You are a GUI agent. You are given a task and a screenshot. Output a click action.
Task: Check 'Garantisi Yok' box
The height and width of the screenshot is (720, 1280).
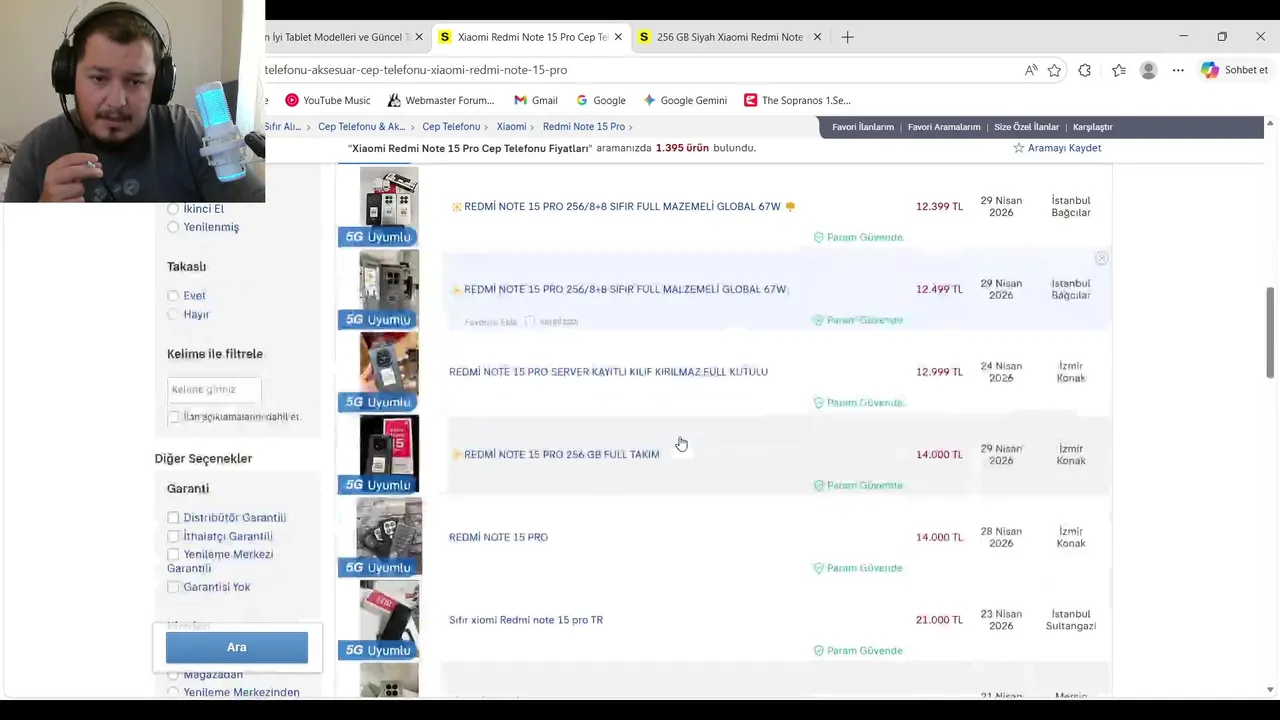tap(173, 587)
